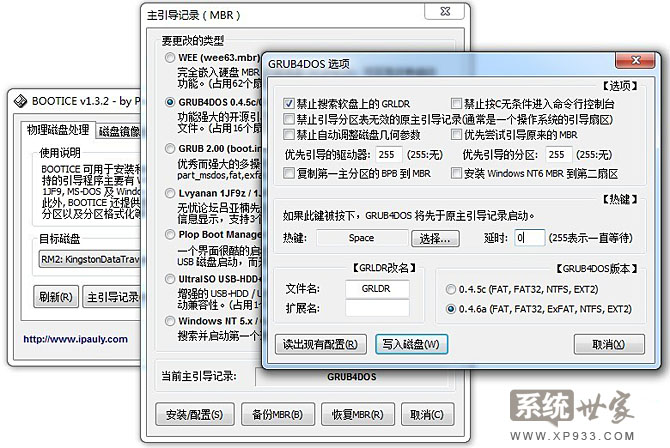The image size is (670, 448).
Task: Click the 热键 Space field
Action: tap(362, 238)
